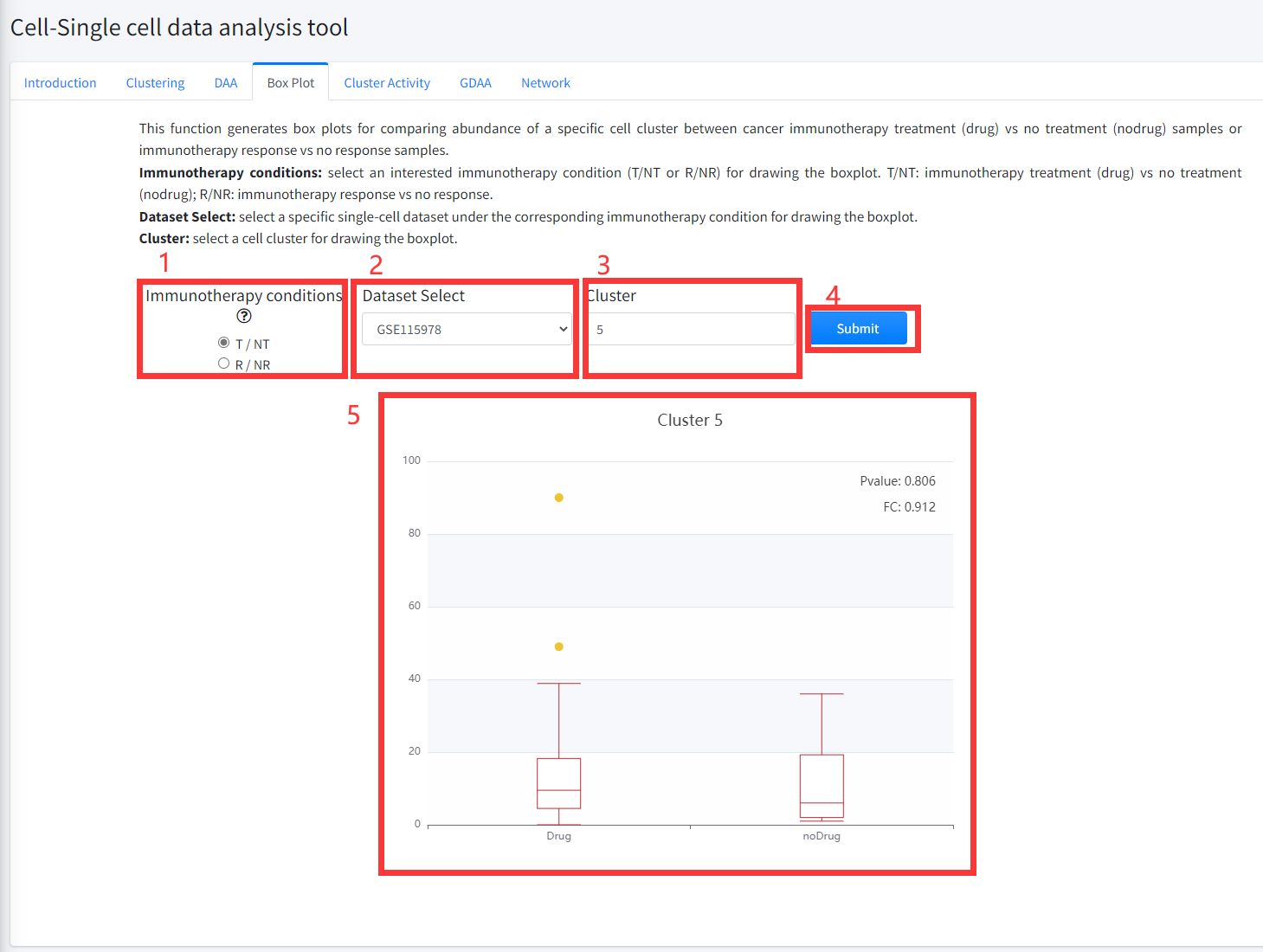Click the Cluster 5 chart title
The width and height of the screenshot is (1263, 952).
point(690,421)
